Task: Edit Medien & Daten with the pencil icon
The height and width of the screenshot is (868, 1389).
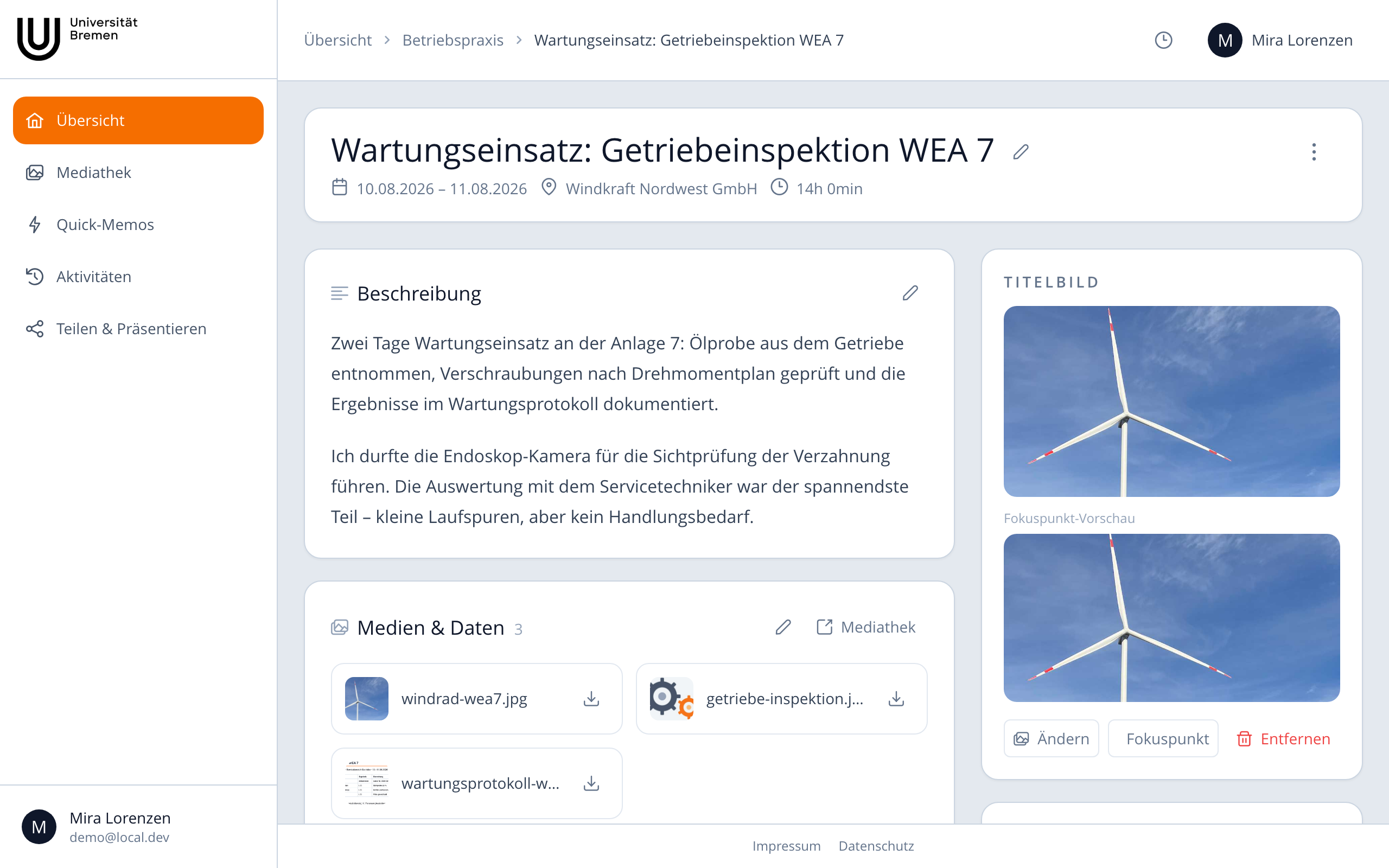Action: point(783,628)
